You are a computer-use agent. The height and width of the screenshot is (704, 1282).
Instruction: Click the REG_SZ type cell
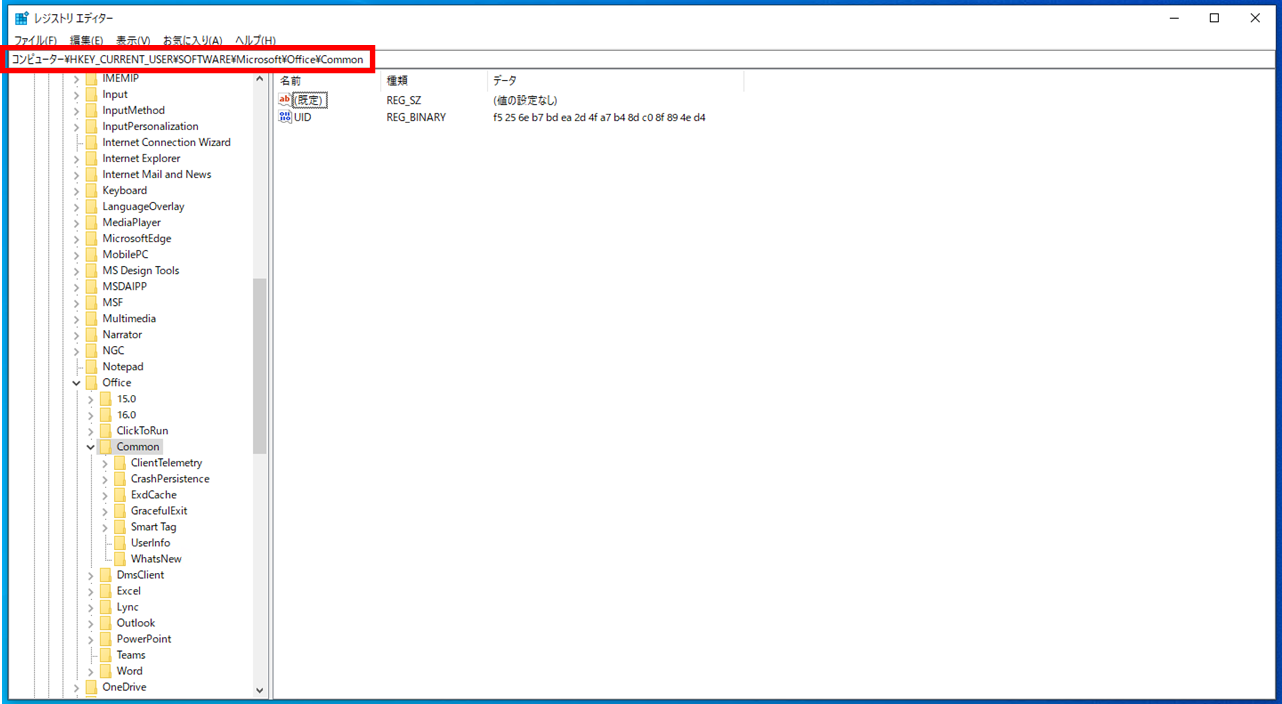[x=404, y=100]
